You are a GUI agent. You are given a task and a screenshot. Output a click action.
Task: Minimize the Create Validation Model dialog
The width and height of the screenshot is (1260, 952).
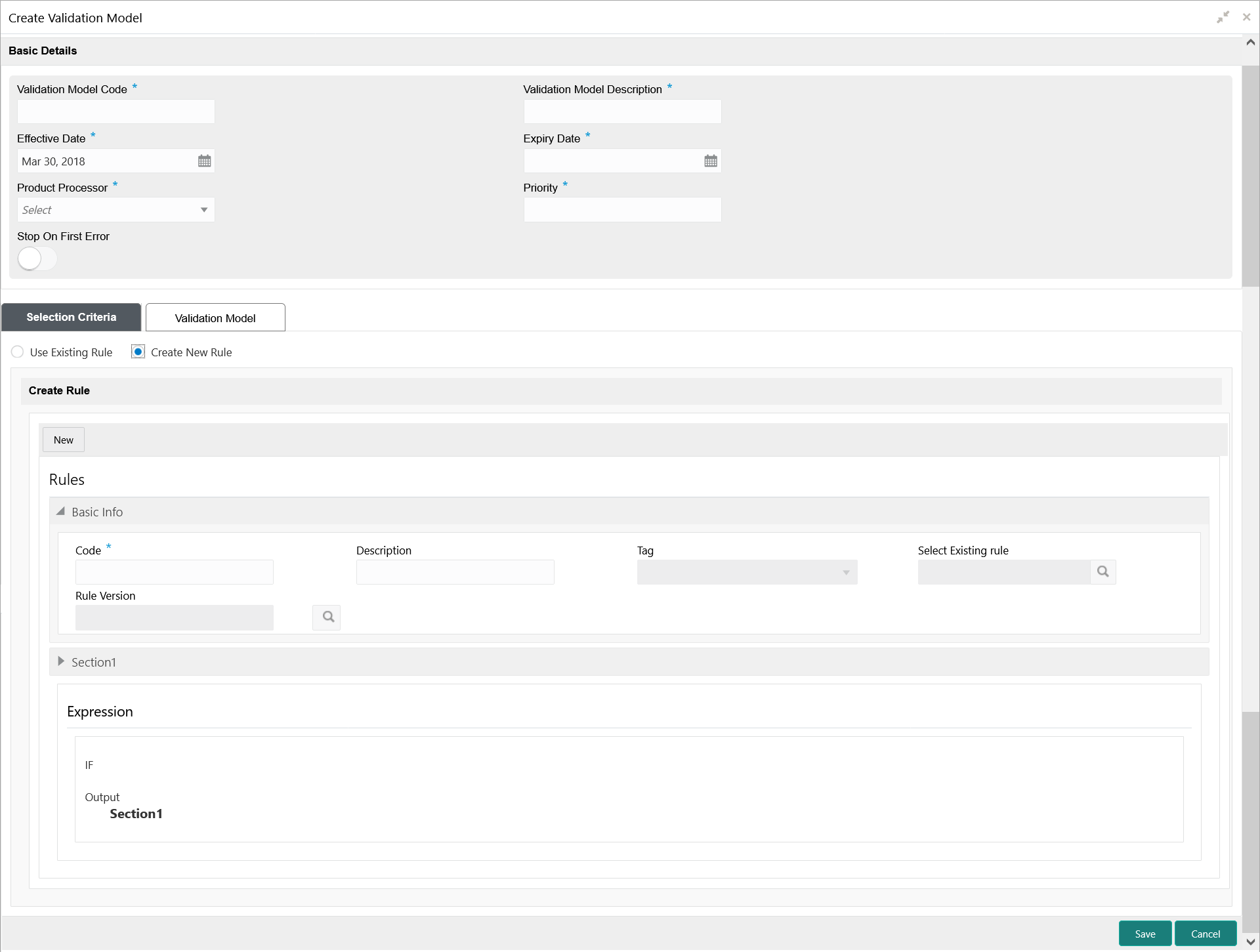(x=1223, y=18)
